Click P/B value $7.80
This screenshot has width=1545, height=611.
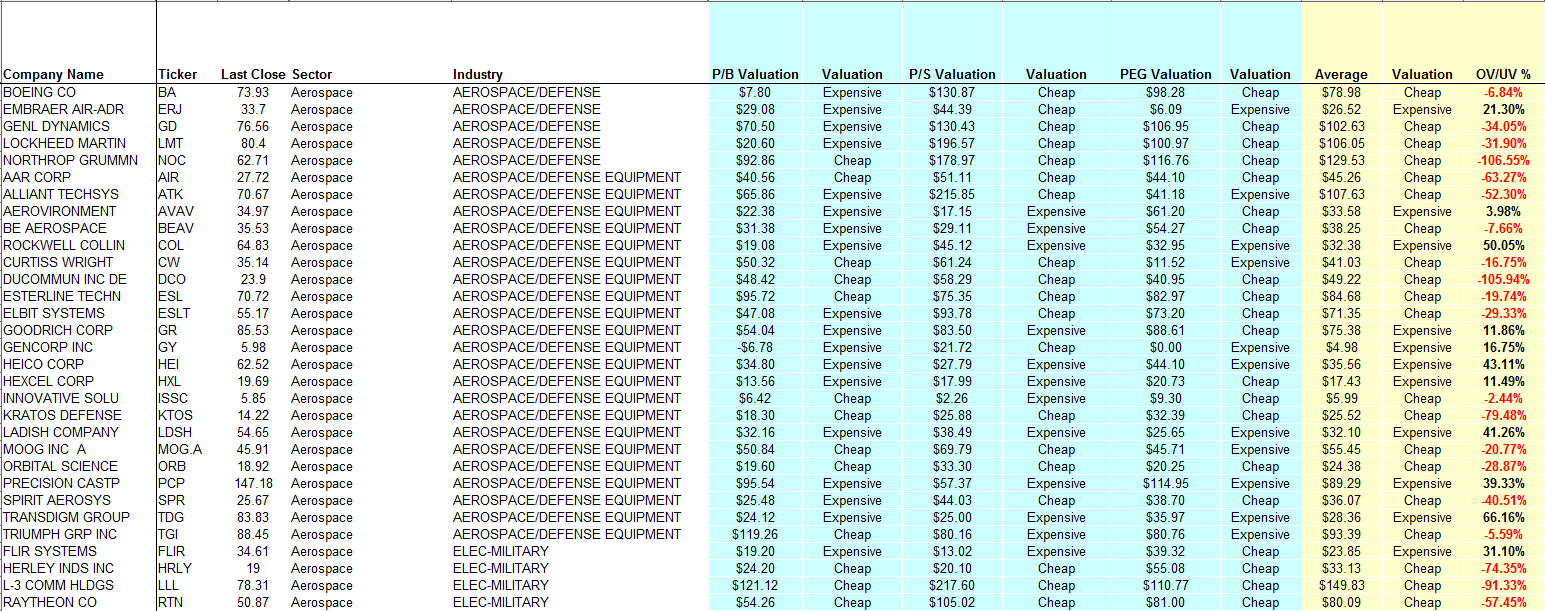click(x=755, y=92)
